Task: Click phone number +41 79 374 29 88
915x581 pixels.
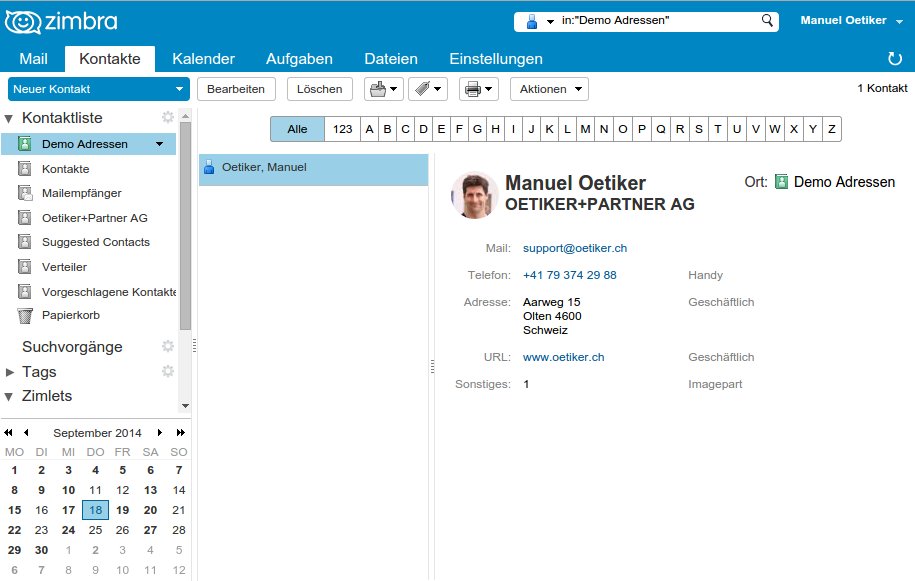Action: point(570,275)
